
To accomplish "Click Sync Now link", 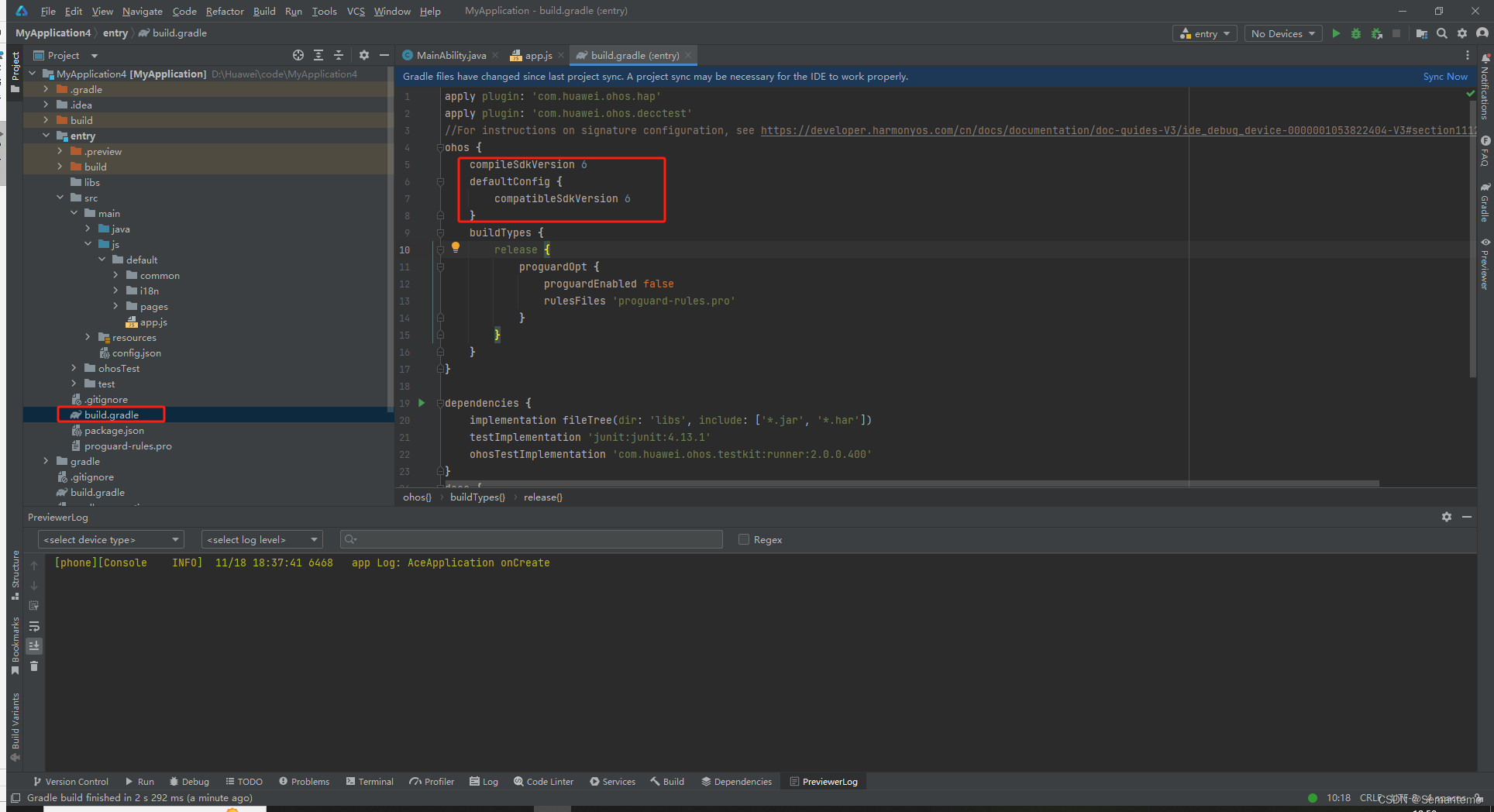I will pos(1445,76).
